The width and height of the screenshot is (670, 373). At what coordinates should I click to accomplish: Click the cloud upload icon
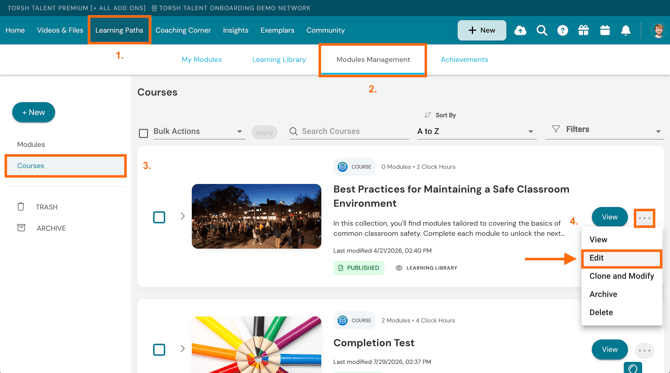(x=520, y=30)
